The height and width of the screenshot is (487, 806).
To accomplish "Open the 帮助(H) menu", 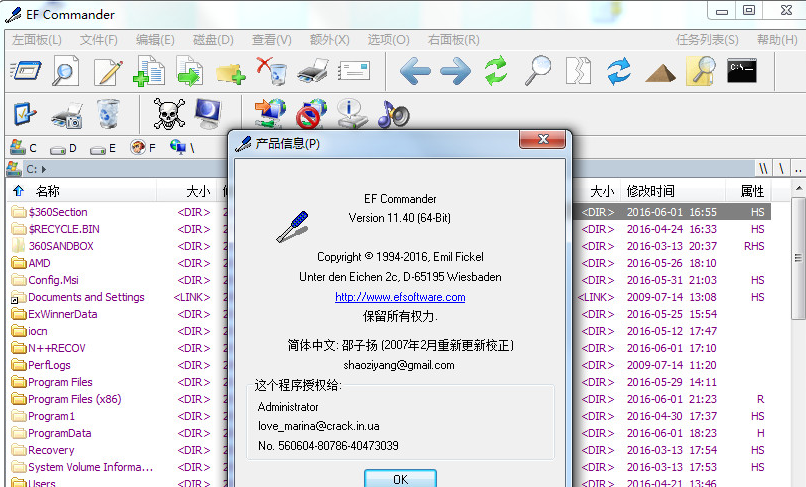I will 777,40.
